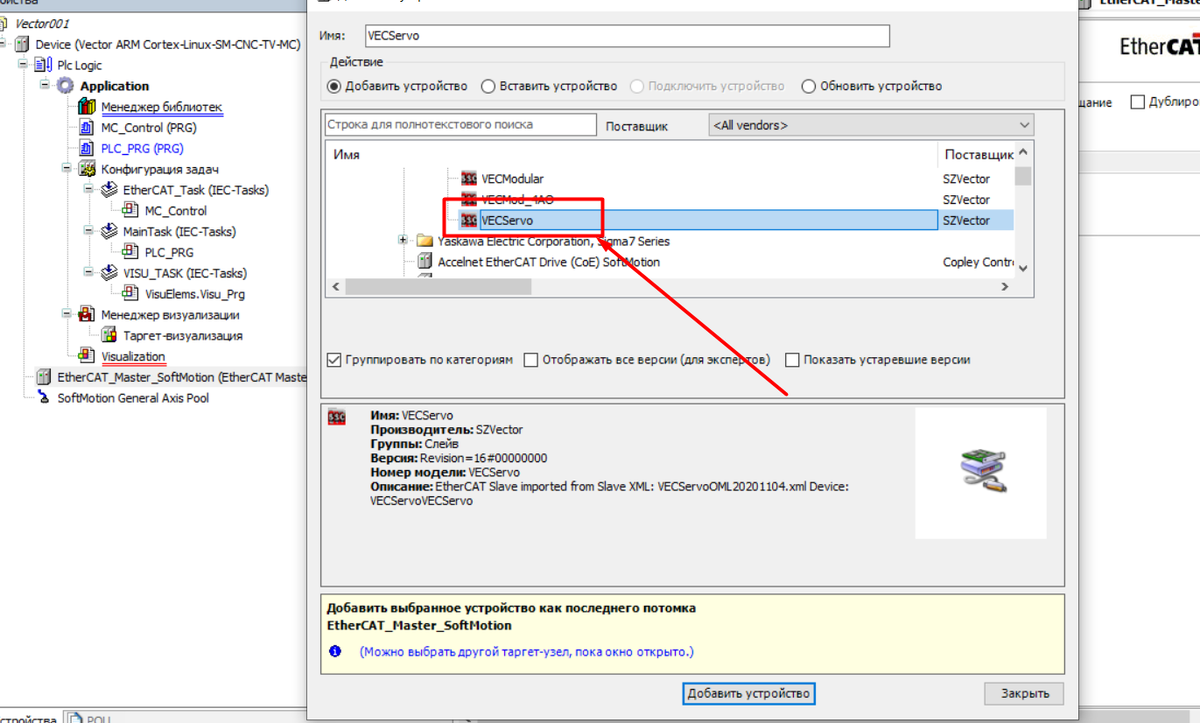
Task: Select the 'Обновить устройство' radio button
Action: (x=809, y=87)
